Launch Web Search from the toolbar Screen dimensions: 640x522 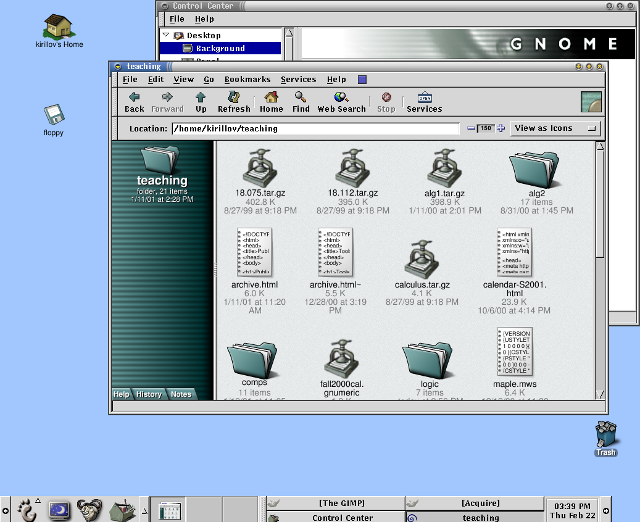(x=341, y=101)
